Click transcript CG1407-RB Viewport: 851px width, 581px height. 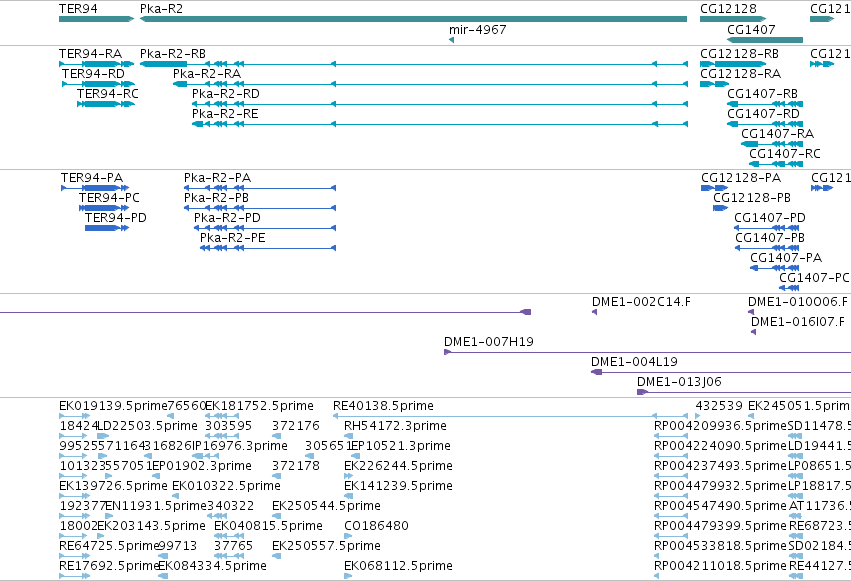765,104
